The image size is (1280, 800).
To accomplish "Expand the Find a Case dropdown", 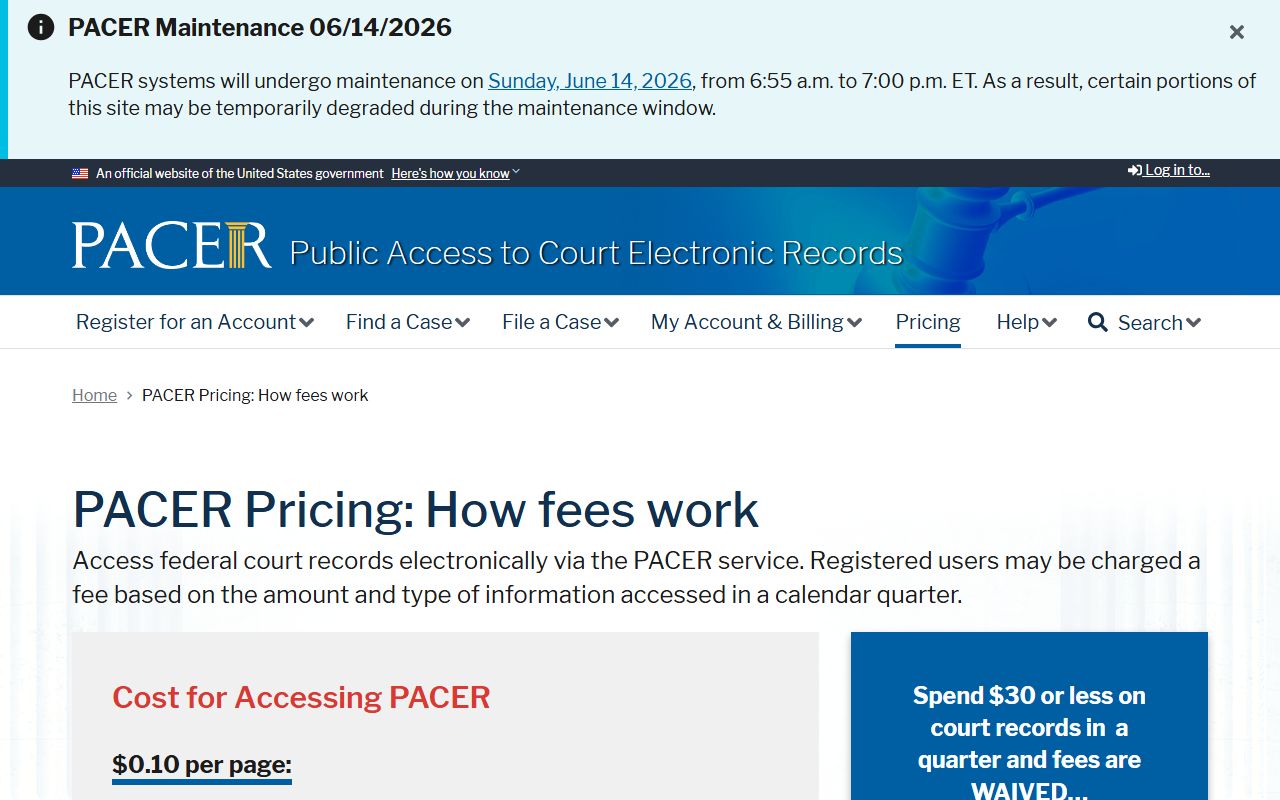I will 408,322.
